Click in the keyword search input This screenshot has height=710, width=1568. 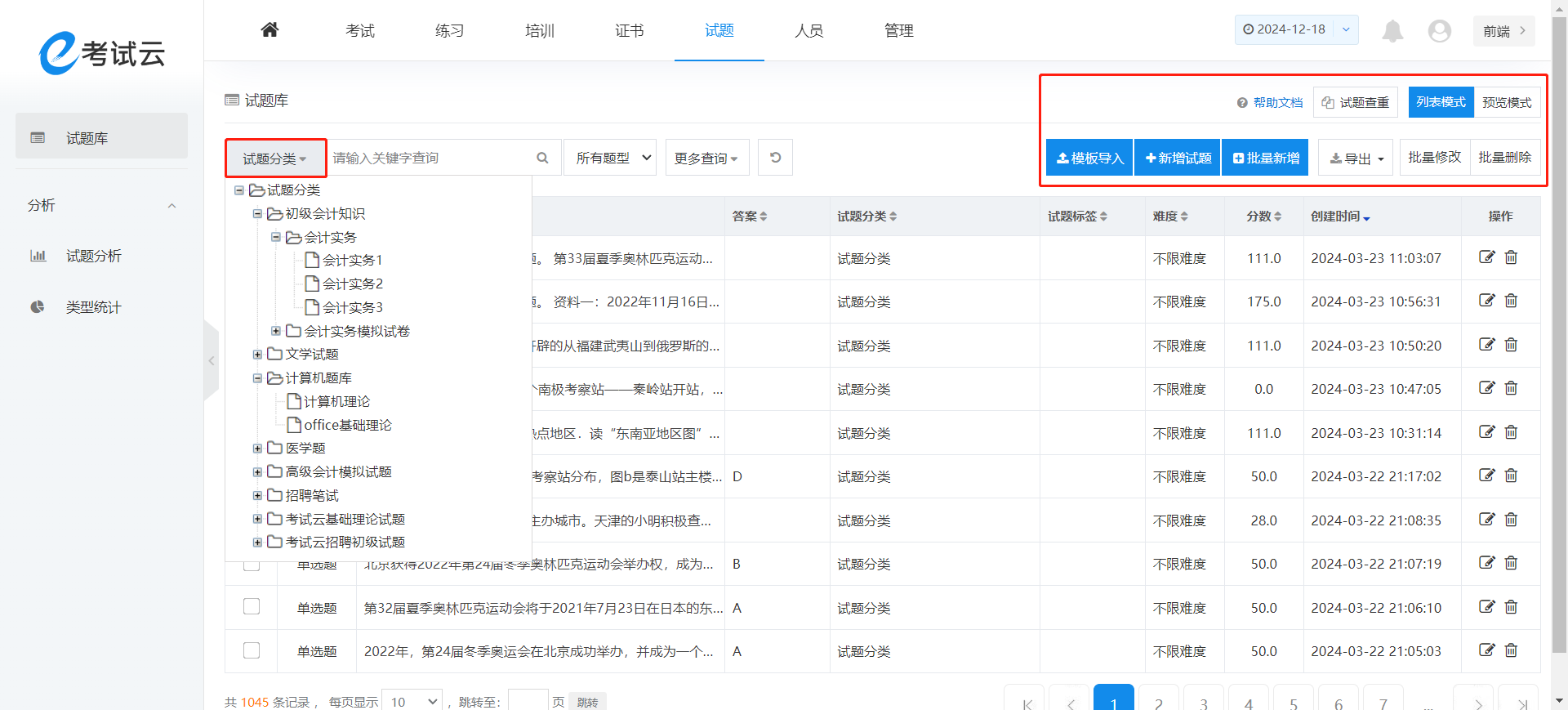(429, 158)
